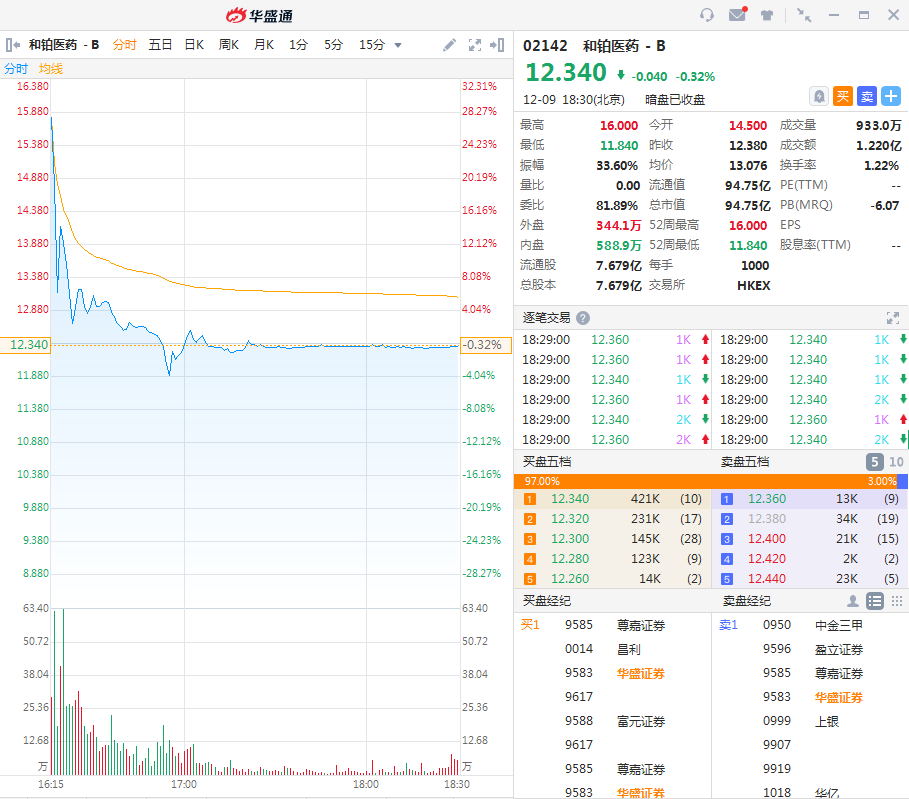Click 0999 上银 in sell queue
Viewport: 909px width, 799px height.
tap(801, 721)
